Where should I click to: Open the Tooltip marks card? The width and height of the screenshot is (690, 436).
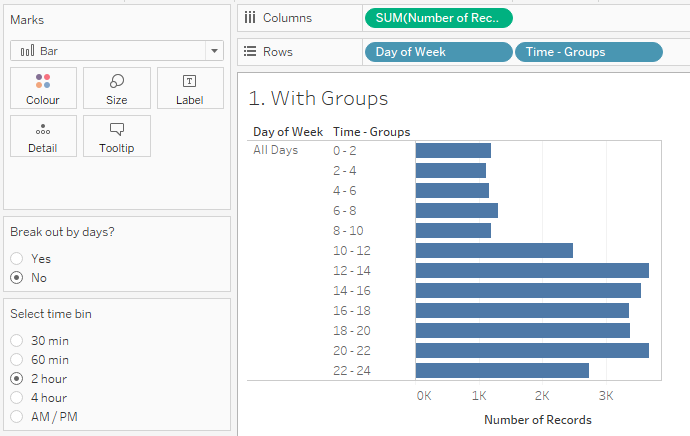point(117,136)
